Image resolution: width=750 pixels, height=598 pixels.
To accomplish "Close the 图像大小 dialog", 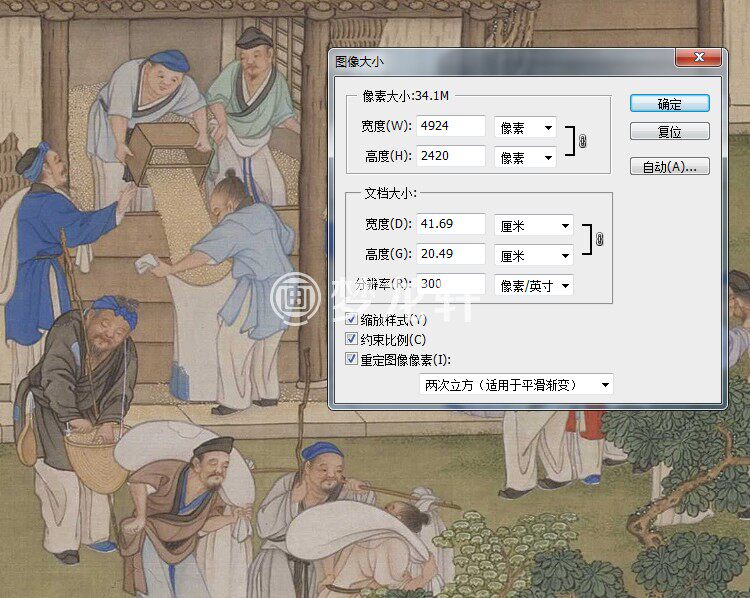I will coord(698,57).
